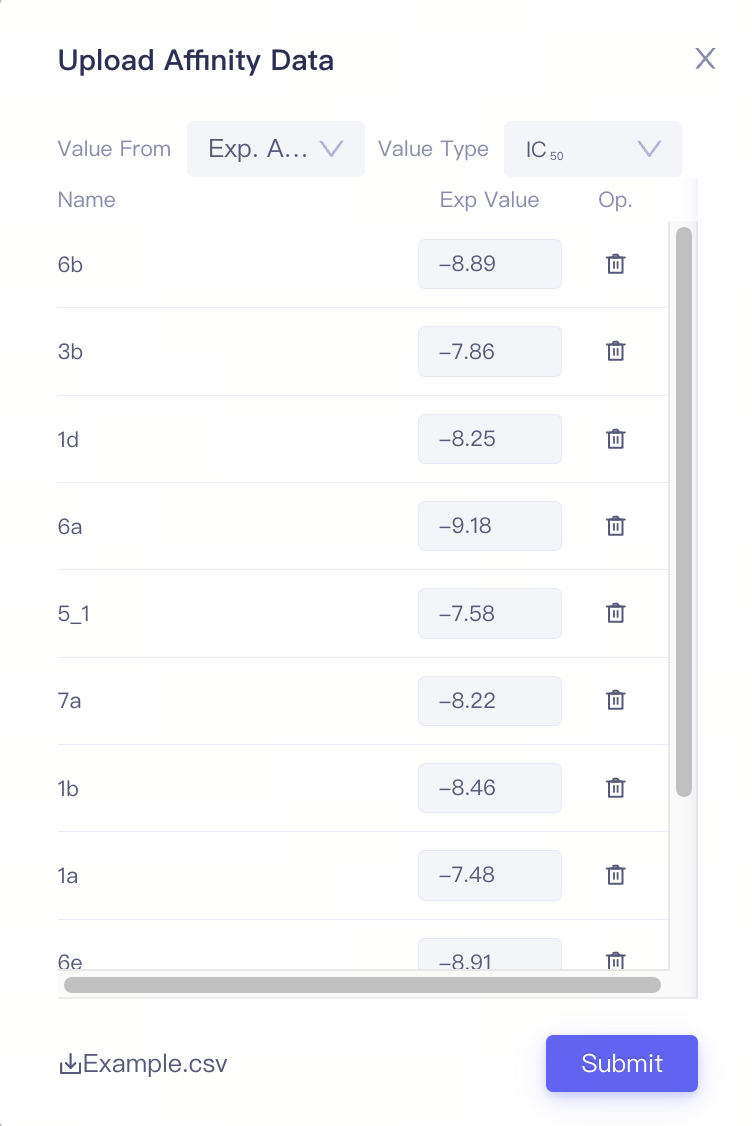Edit the Exp Value field for 6b
The height and width of the screenshot is (1126, 752).
point(490,264)
